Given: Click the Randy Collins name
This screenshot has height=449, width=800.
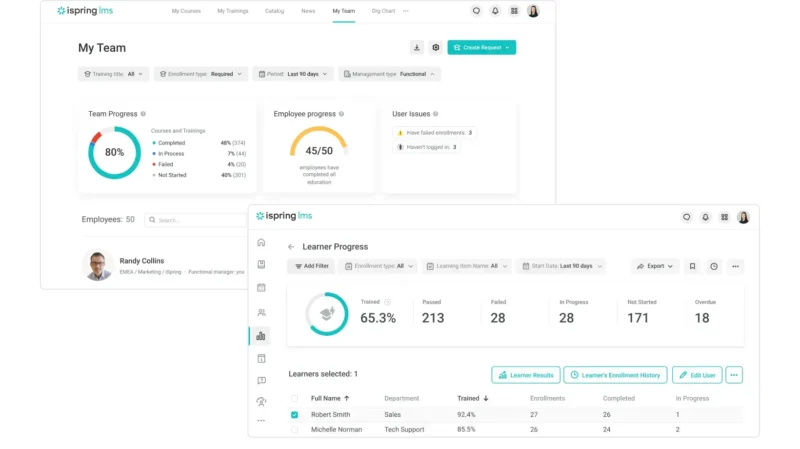Looking at the screenshot, I should pyautogui.click(x=142, y=261).
